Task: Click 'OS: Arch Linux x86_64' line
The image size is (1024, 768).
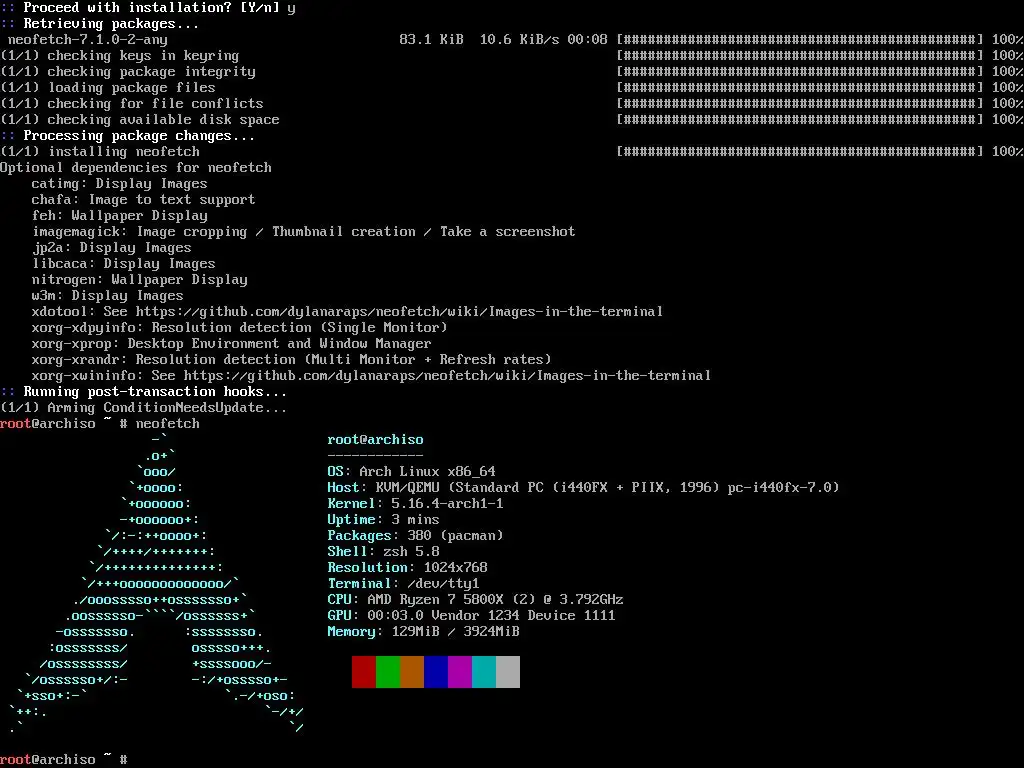Action: point(411,472)
